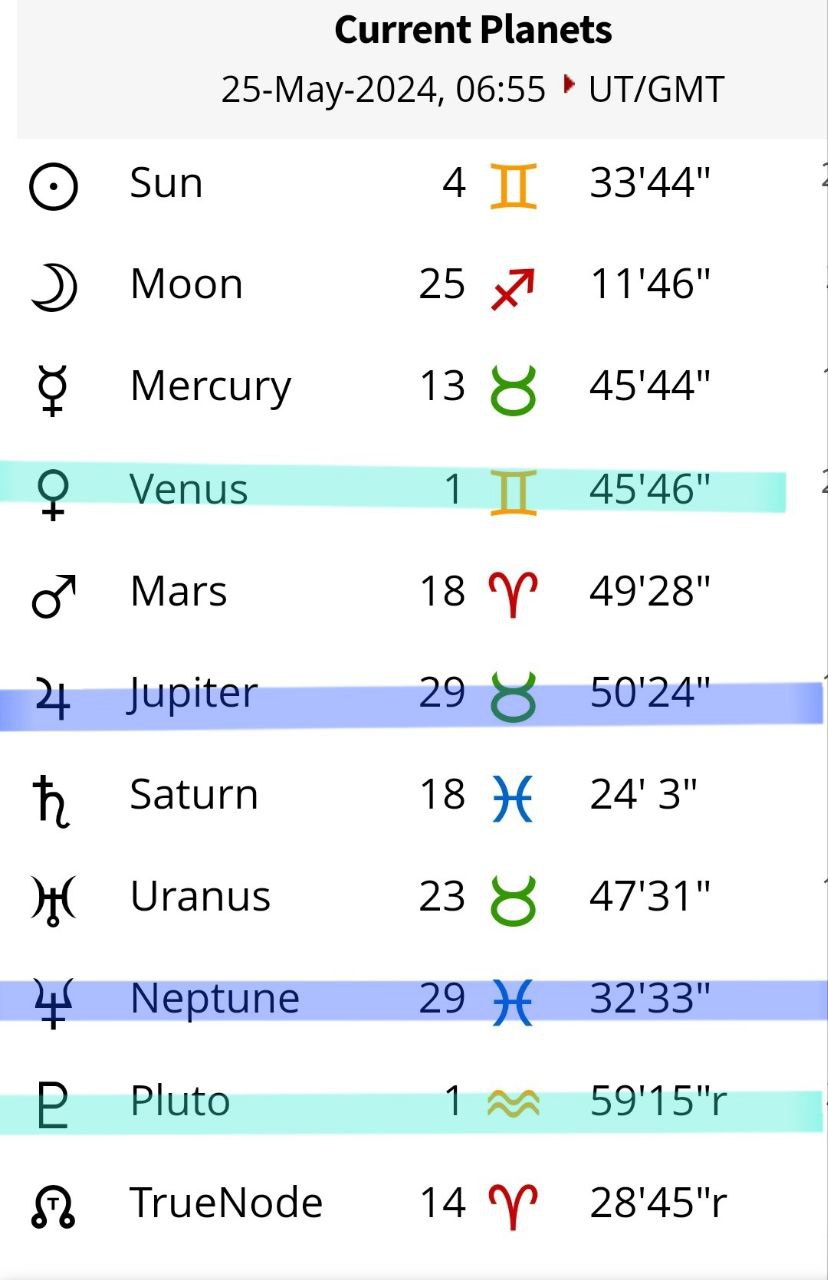Select the Pluto planet glyph
Viewport: 828px width, 1280px height.
pyautogui.click(x=53, y=1104)
